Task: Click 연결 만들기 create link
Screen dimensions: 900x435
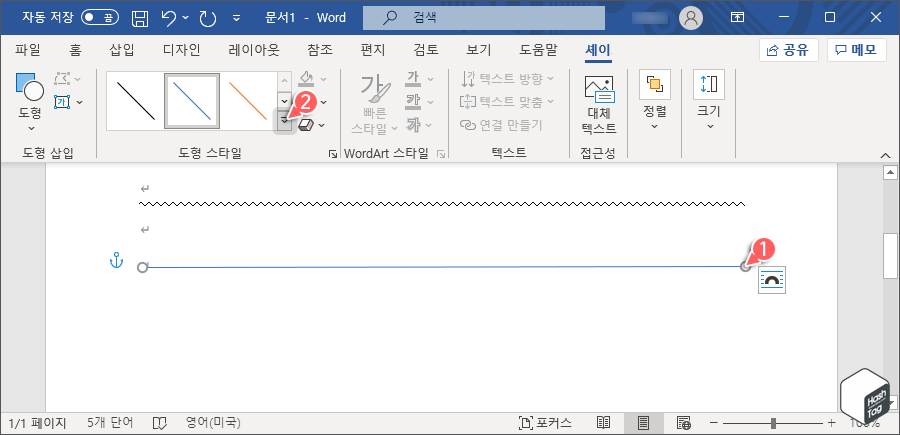Action: (x=501, y=125)
